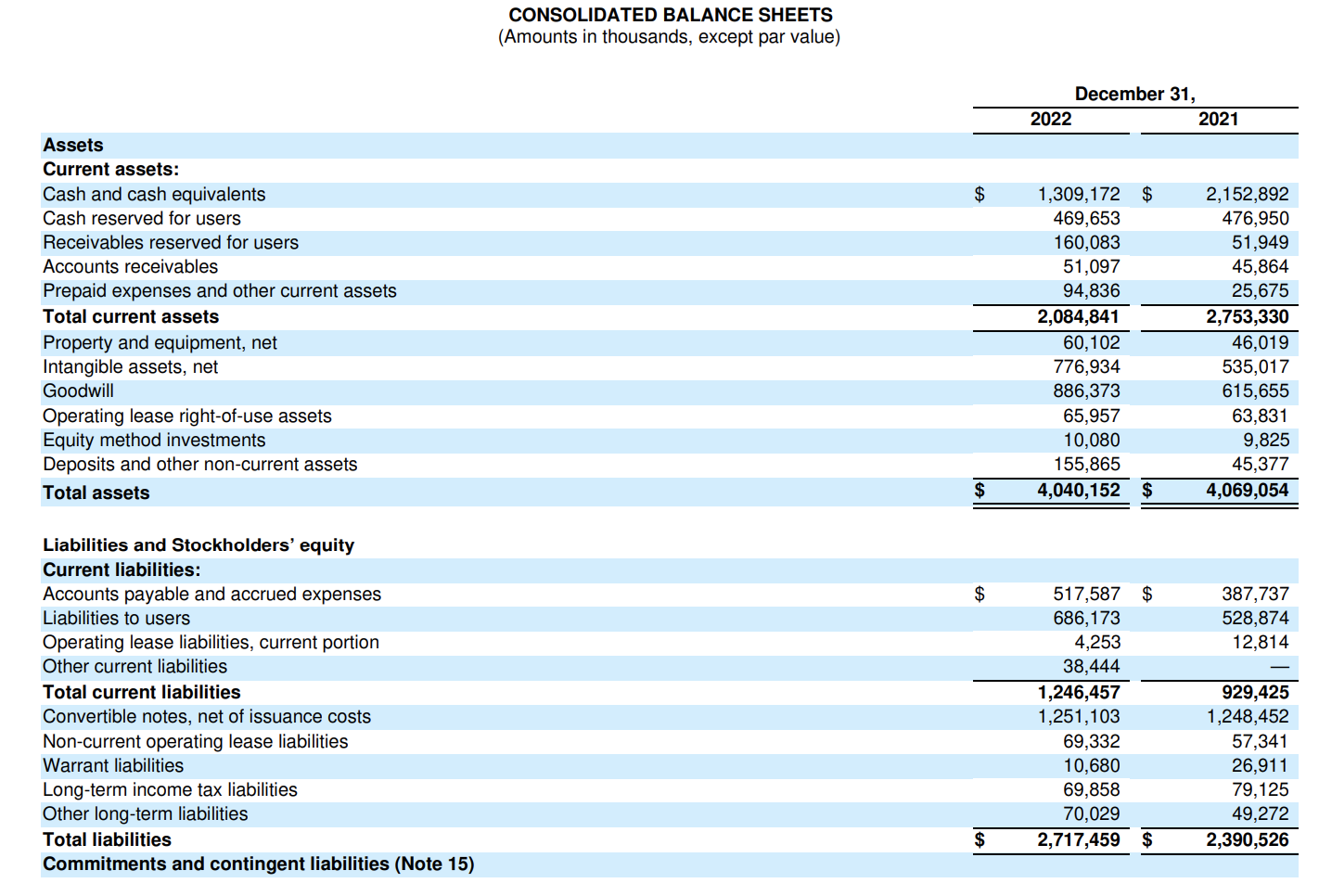Click the value 9,825
1319x896 pixels.
[1266, 440]
